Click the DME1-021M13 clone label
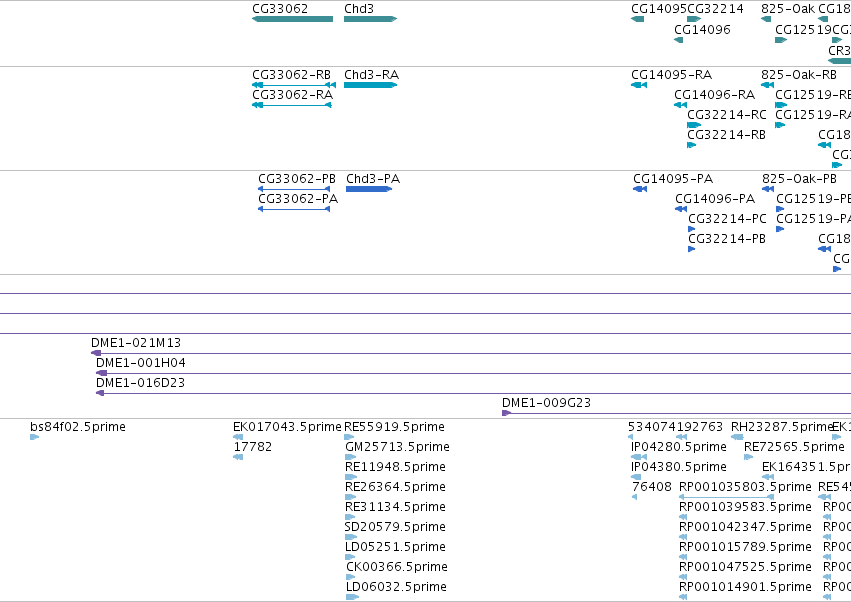 pyautogui.click(x=136, y=343)
